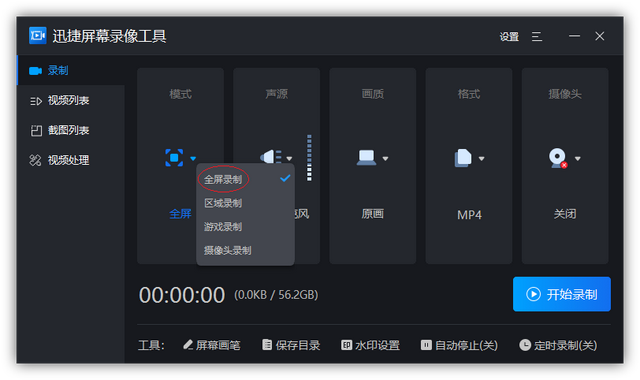Open the 录制 recording tab

click(x=71, y=70)
